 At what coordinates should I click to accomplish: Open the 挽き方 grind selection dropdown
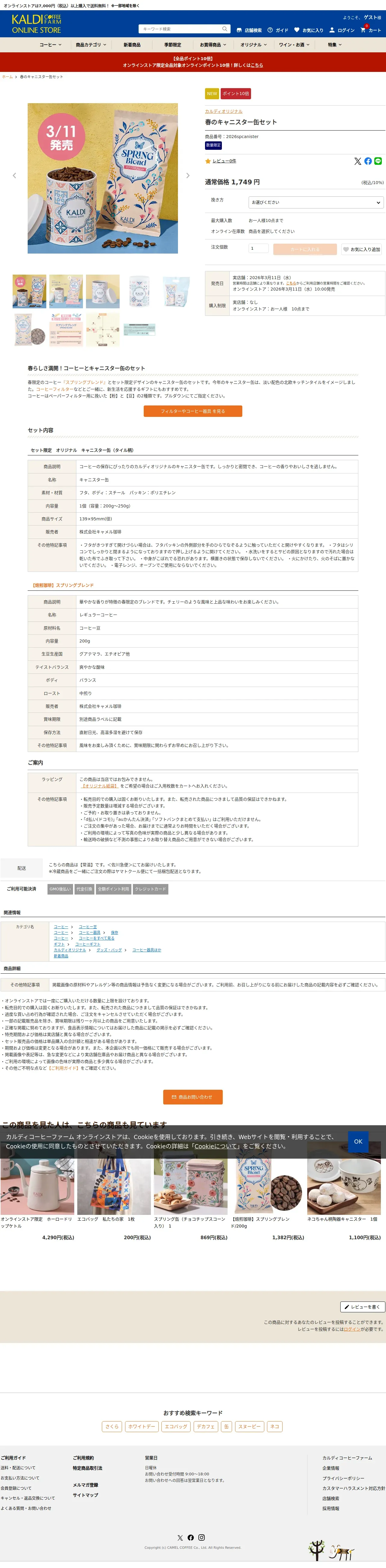(316, 202)
